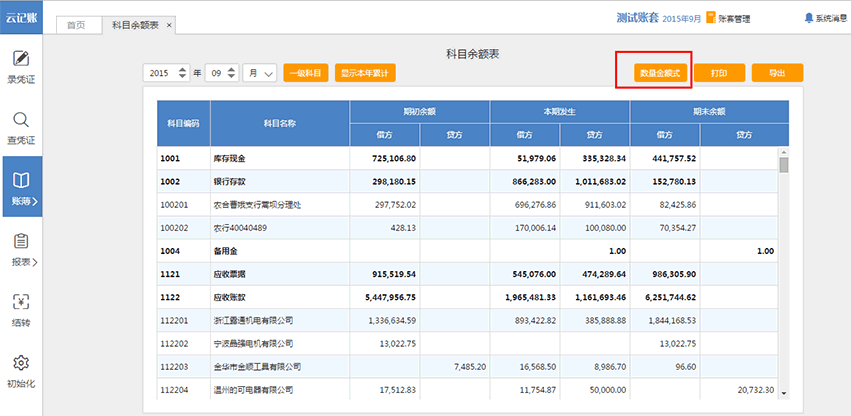Click the table's vertical scrollbar thumb
The width and height of the screenshot is (851, 416).
[x=783, y=165]
